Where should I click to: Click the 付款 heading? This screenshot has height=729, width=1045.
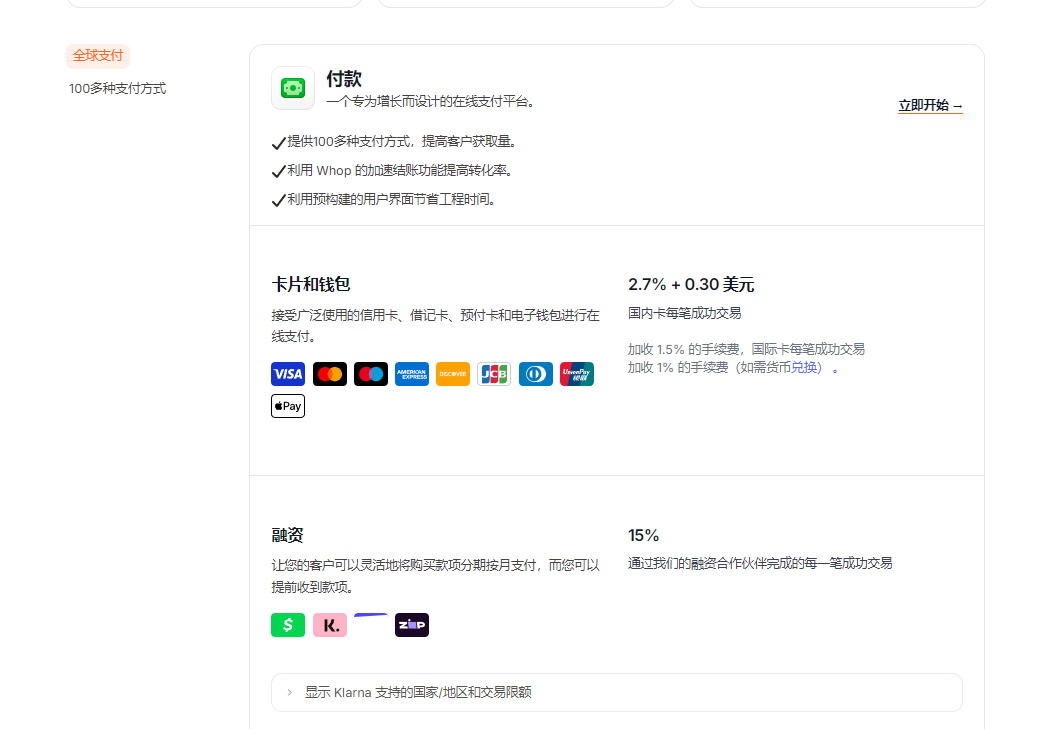point(344,79)
